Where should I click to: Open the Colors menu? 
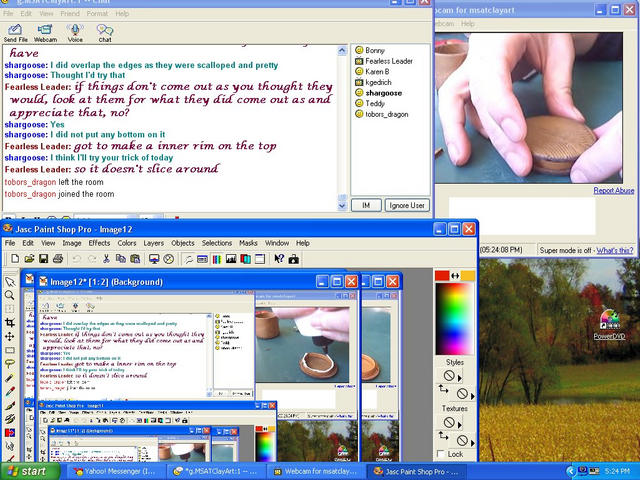pos(127,243)
